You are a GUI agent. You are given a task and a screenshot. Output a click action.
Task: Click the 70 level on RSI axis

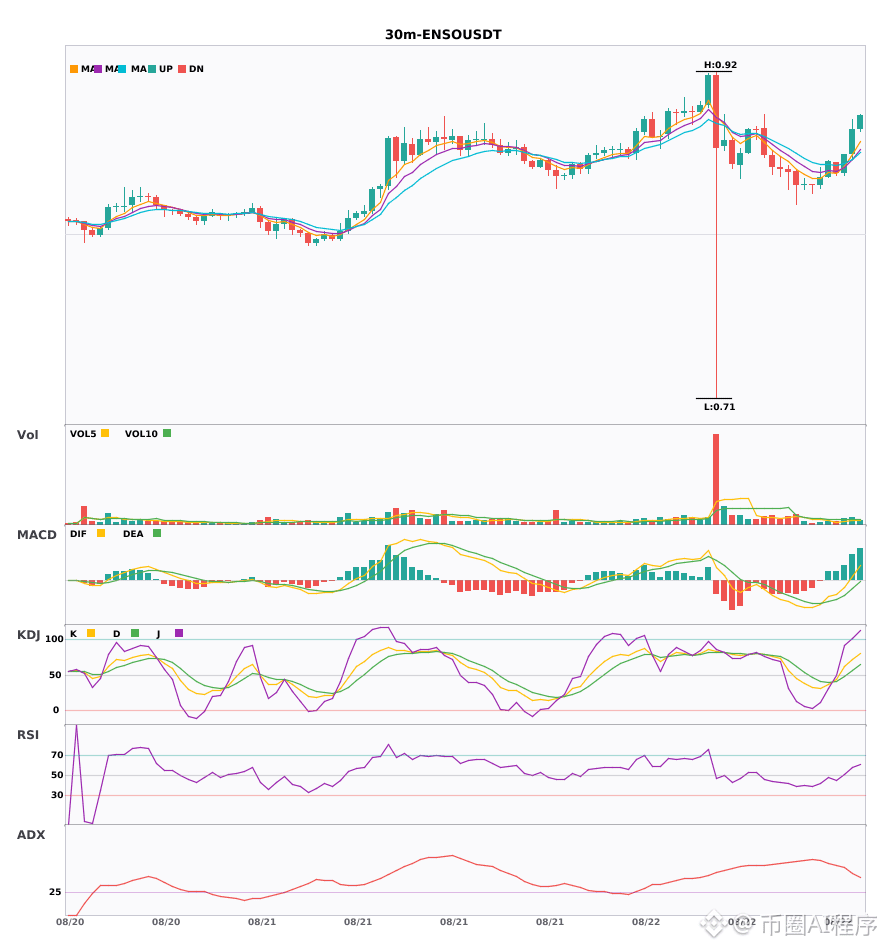point(57,755)
